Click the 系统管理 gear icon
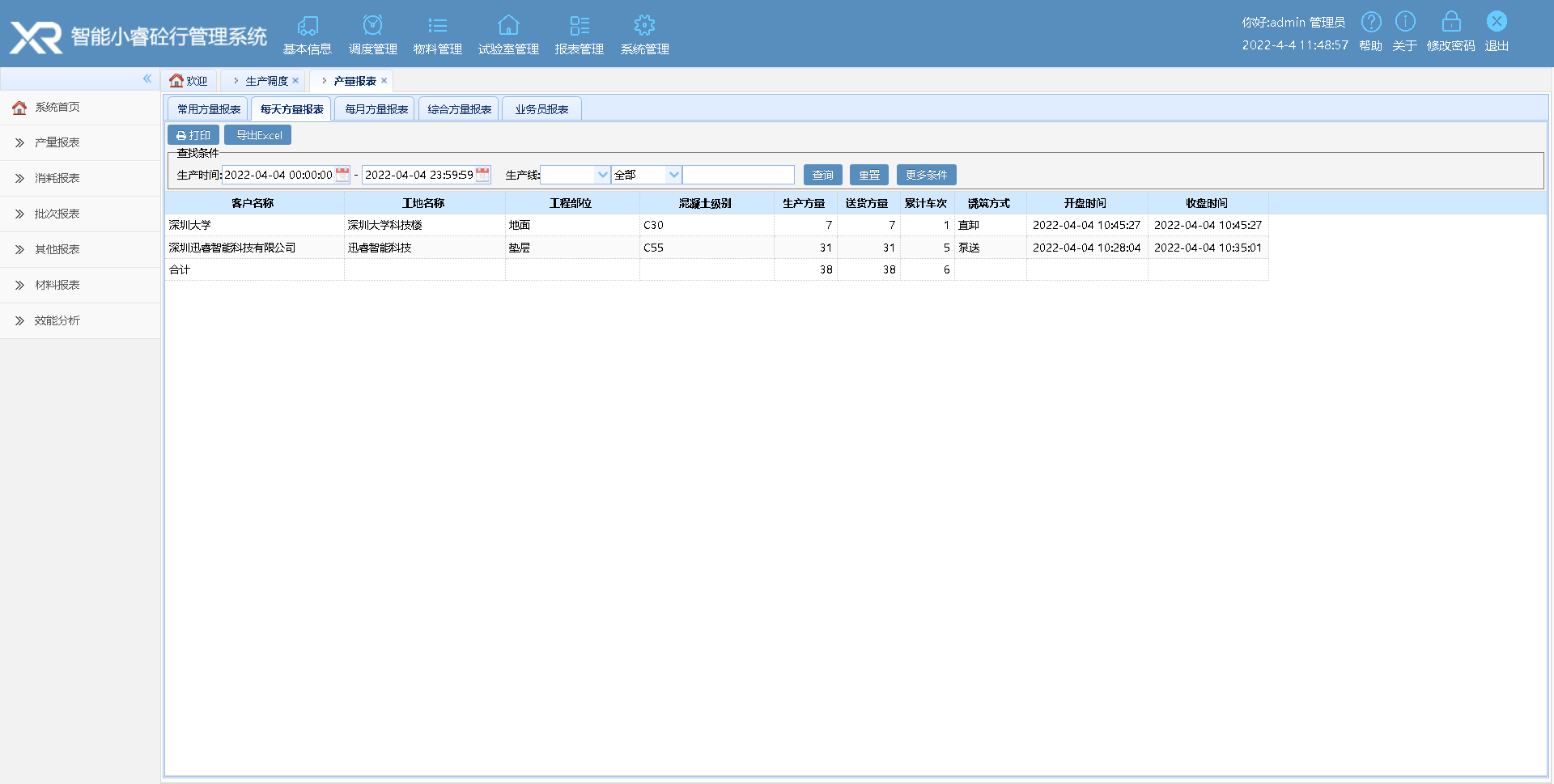 [644, 26]
